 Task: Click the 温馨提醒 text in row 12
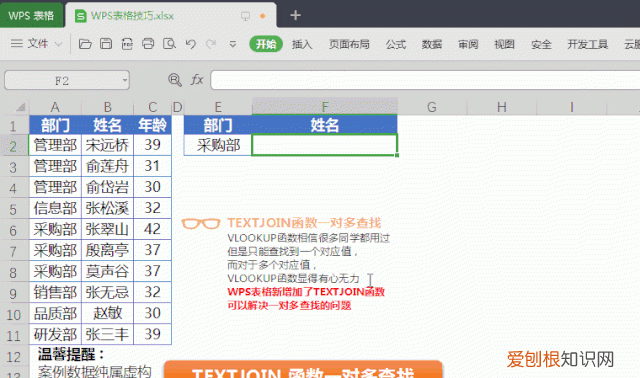[x=71, y=354]
